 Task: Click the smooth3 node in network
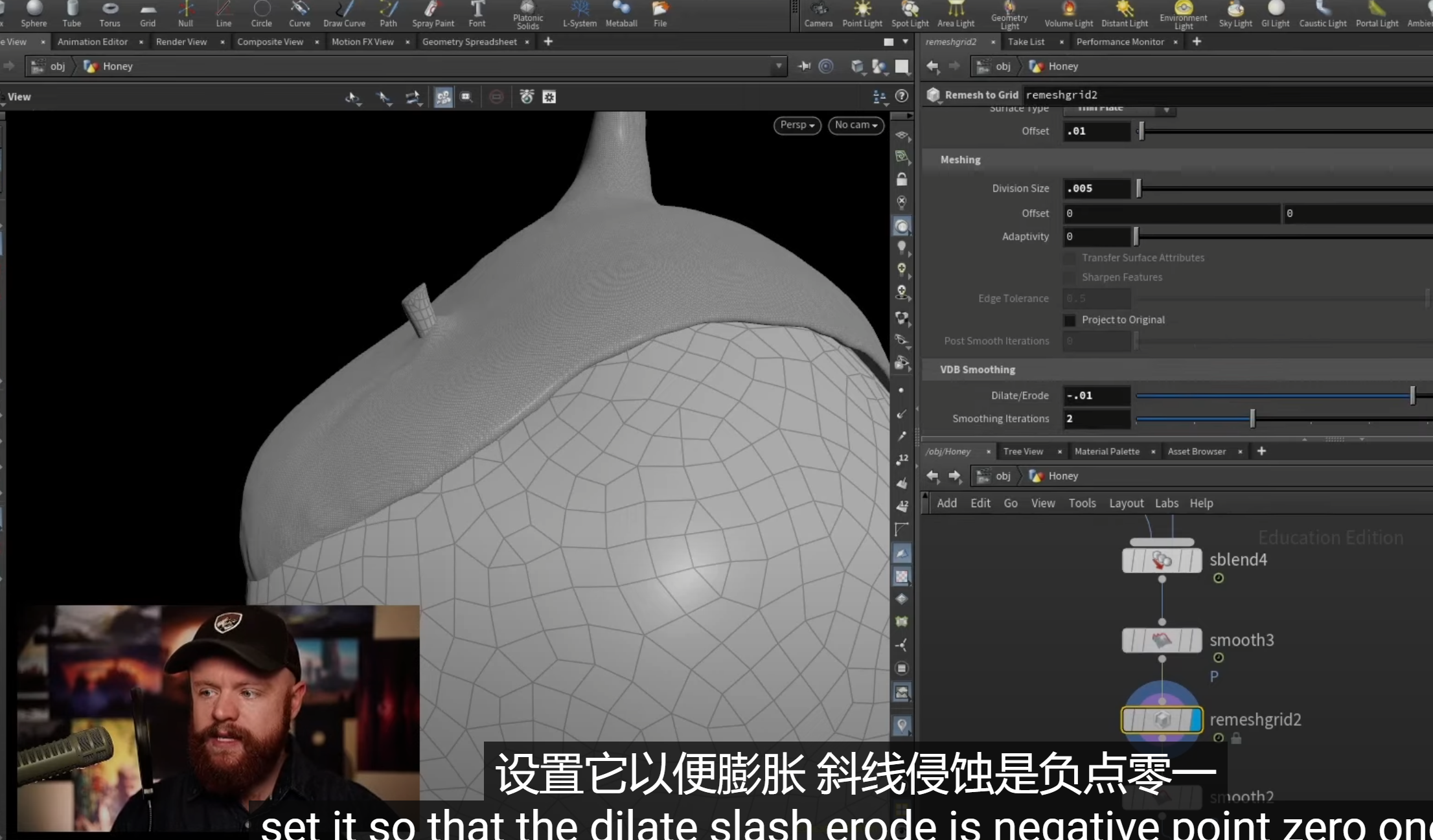pos(1162,641)
